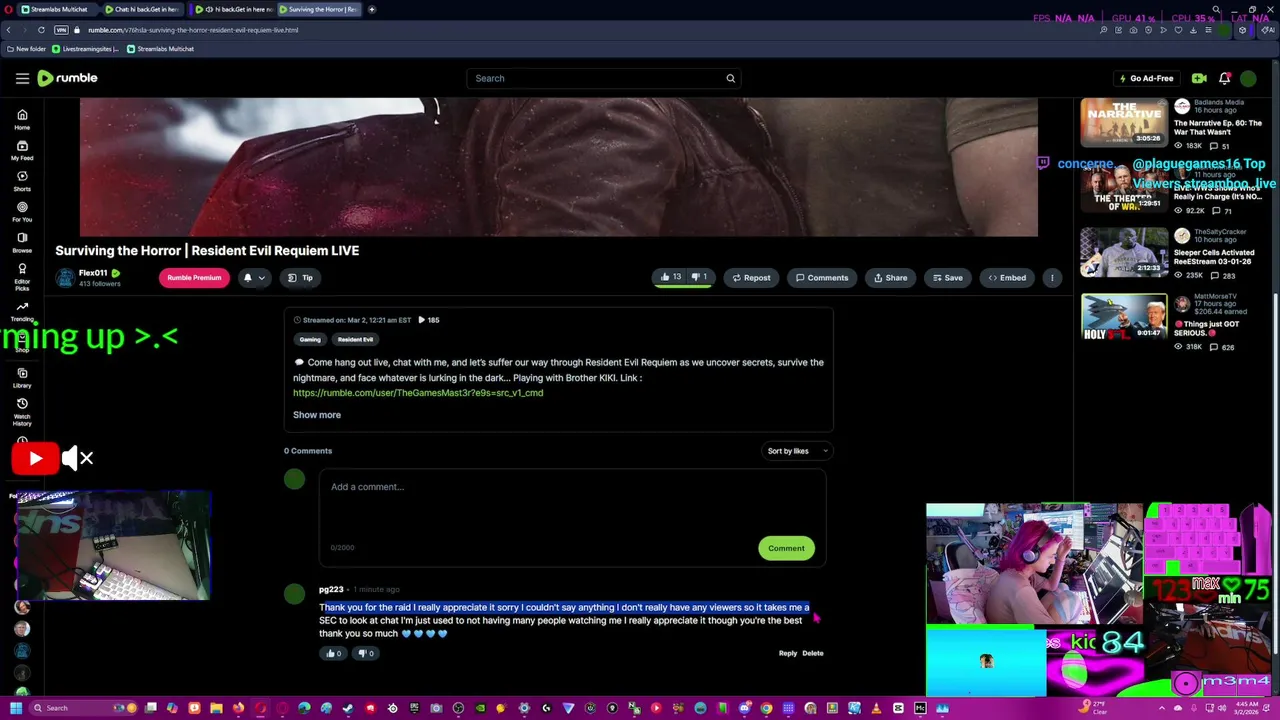Open Watch History in the sidebar
This screenshot has width=1280, height=720.
22,412
